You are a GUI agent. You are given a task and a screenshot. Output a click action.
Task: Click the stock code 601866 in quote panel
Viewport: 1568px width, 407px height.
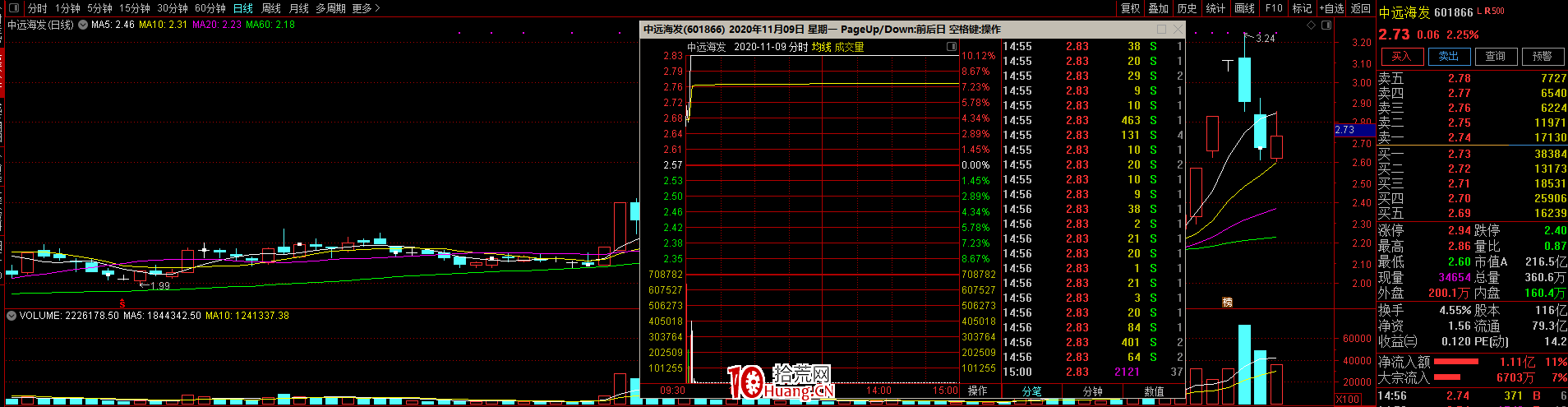(x=1453, y=12)
